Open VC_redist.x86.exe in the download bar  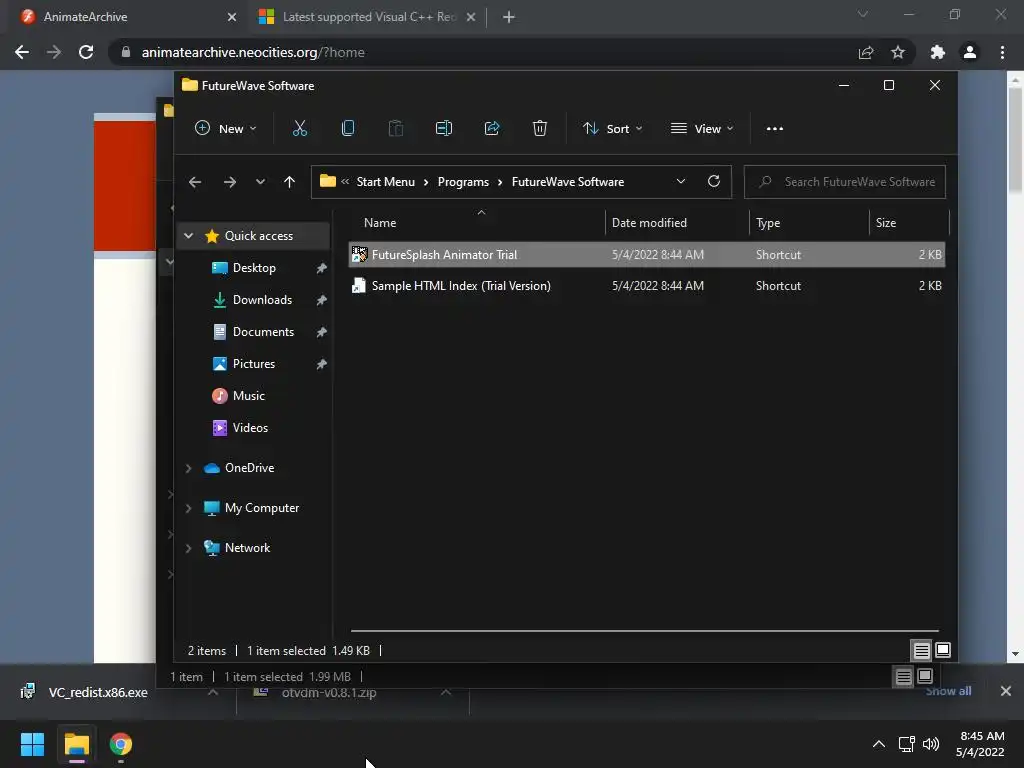(98, 692)
